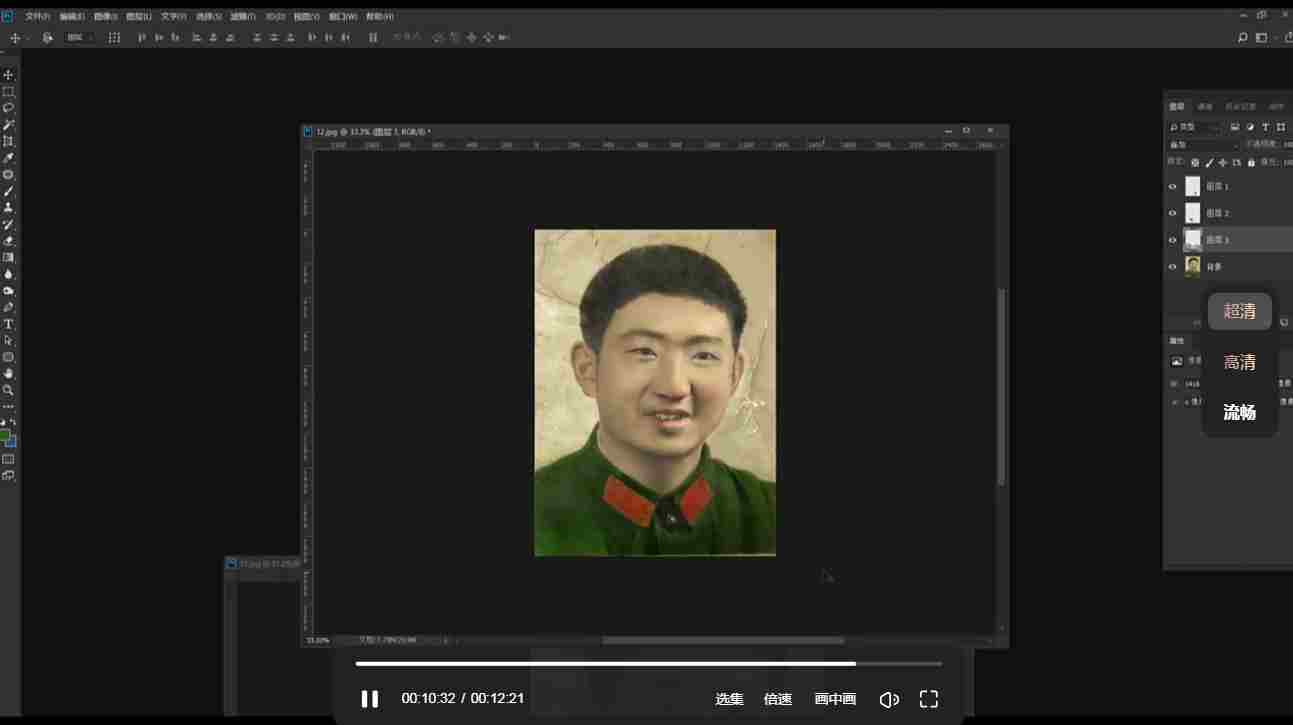Click the foreground color swatch

pyautogui.click(x=5, y=436)
